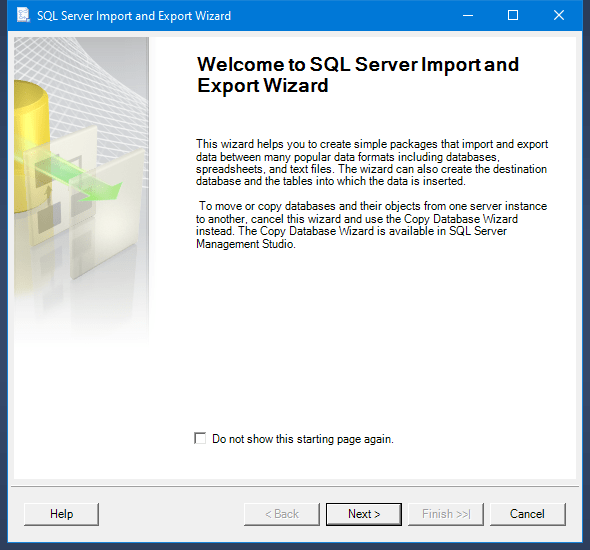Click the paragraph starting 'To move or copy databases'

[371, 225]
